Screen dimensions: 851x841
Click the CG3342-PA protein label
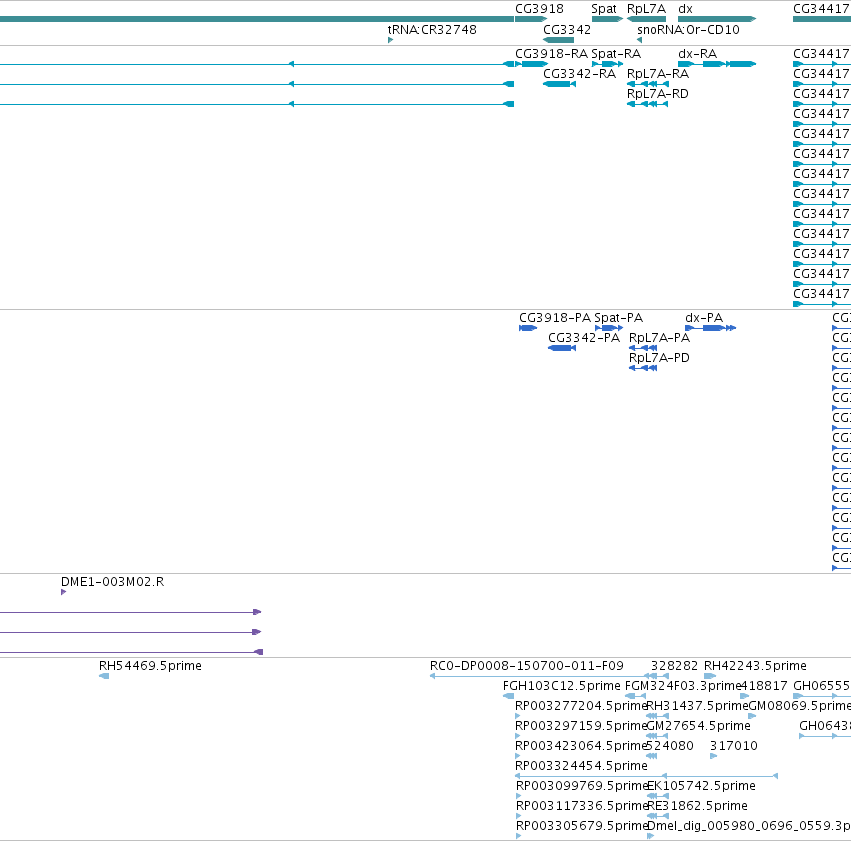pyautogui.click(x=584, y=337)
